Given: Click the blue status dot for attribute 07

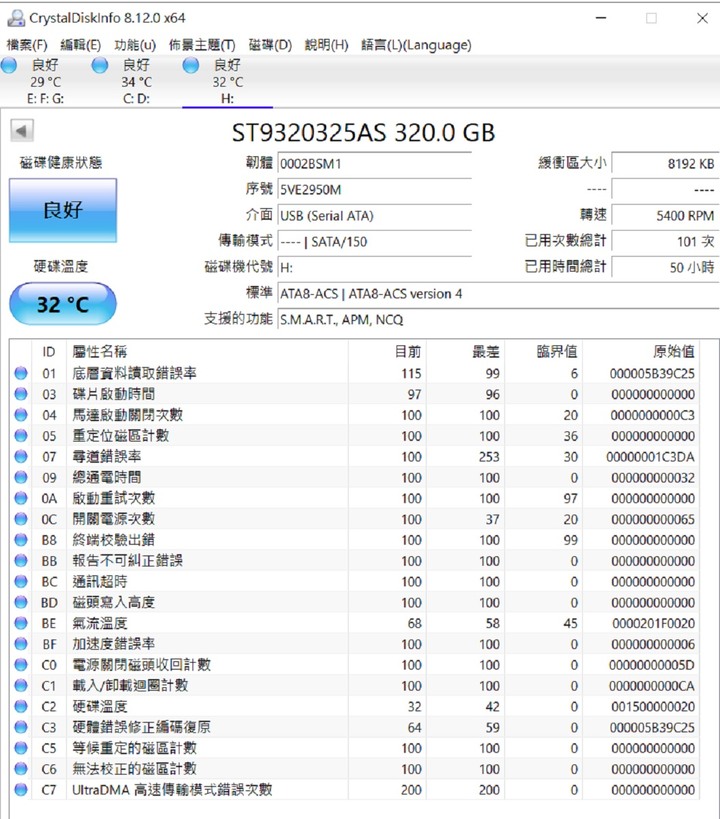Looking at the screenshot, I should click(21, 457).
